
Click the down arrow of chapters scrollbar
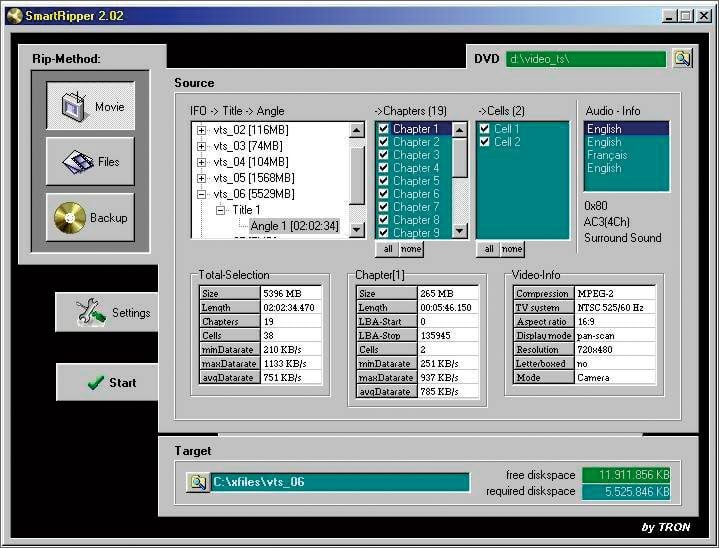tap(459, 230)
